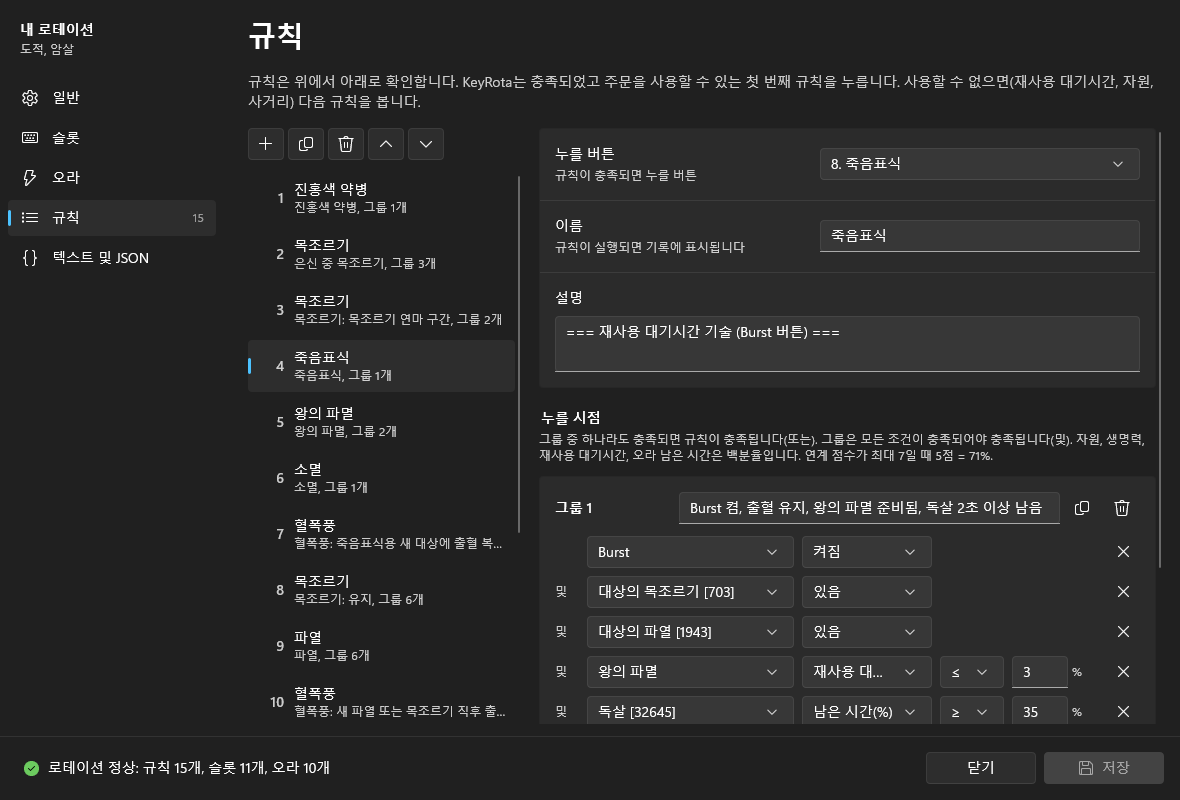
Task: Duplicate the selected rule in the list toolbar
Action: [x=306, y=144]
